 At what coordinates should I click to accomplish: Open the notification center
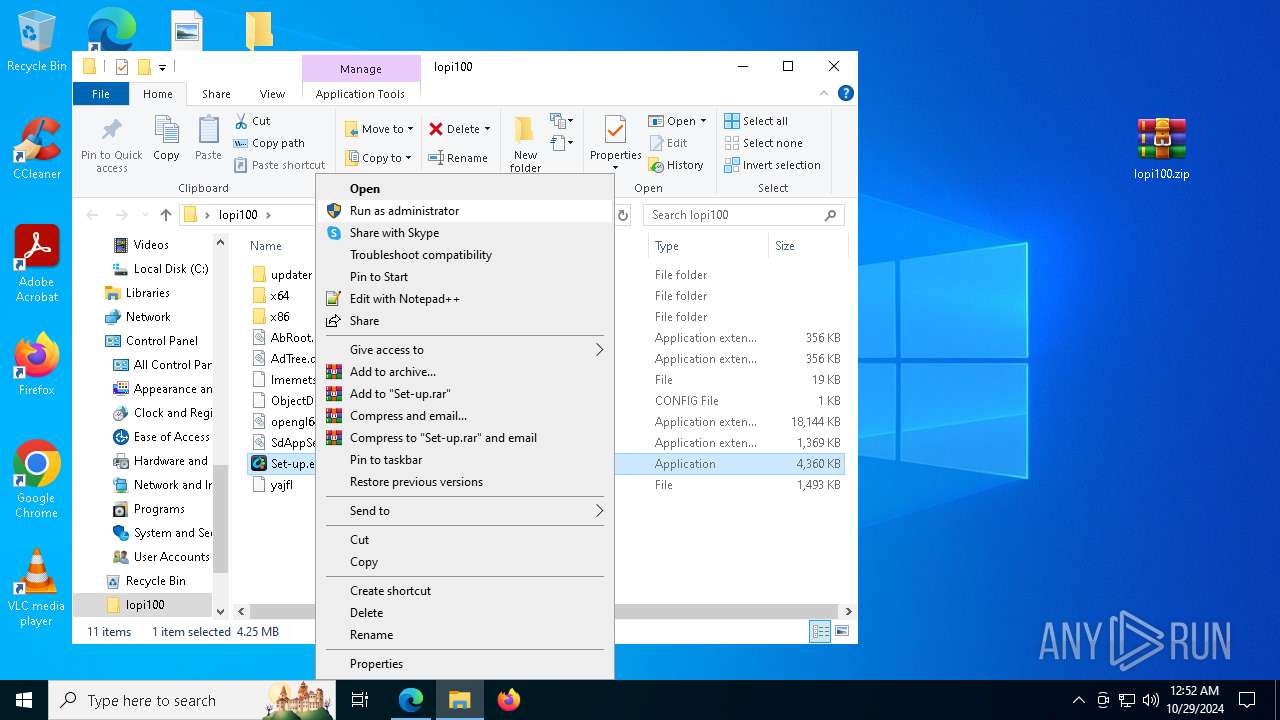[x=1247, y=700]
